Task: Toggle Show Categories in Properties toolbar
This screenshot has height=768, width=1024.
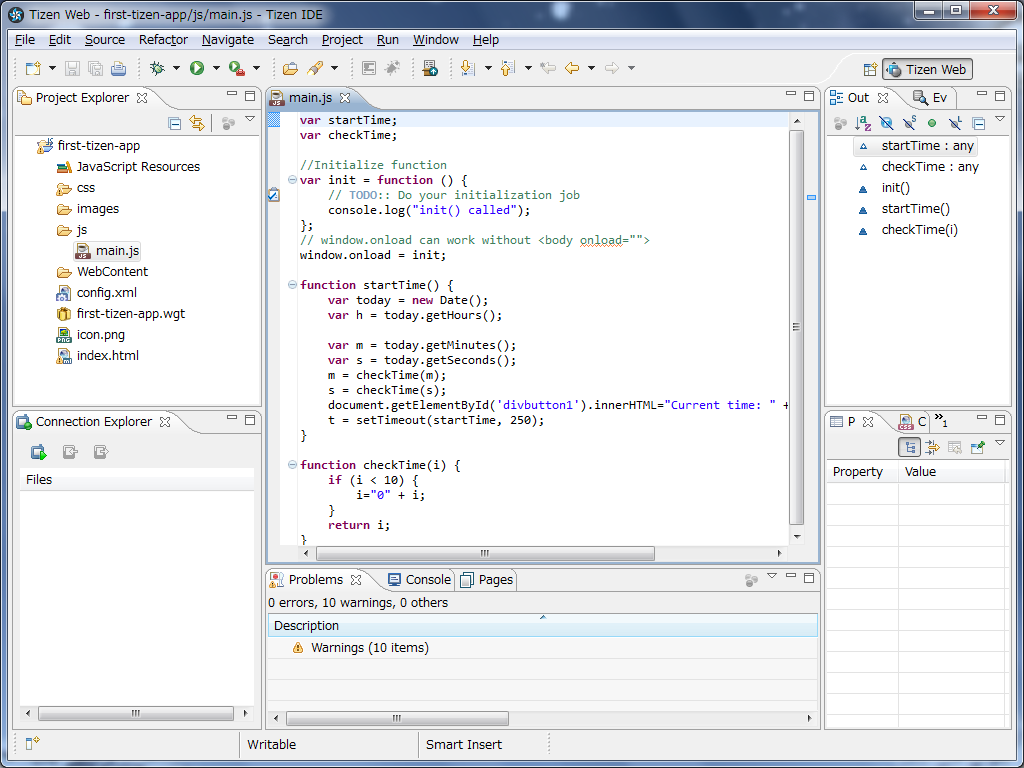Action: (910, 447)
